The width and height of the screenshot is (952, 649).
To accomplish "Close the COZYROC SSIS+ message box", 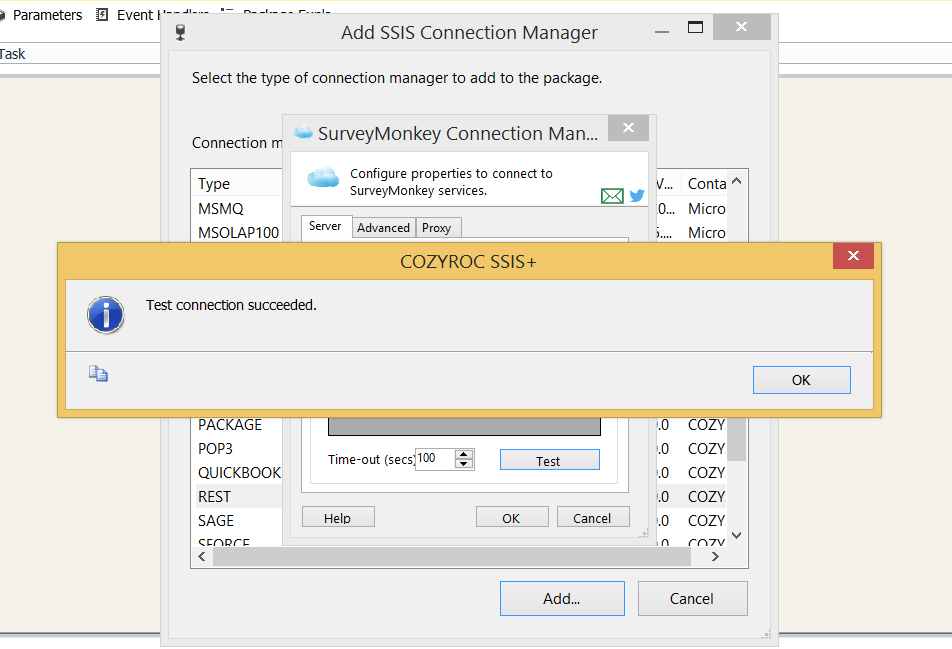I will coord(853,256).
